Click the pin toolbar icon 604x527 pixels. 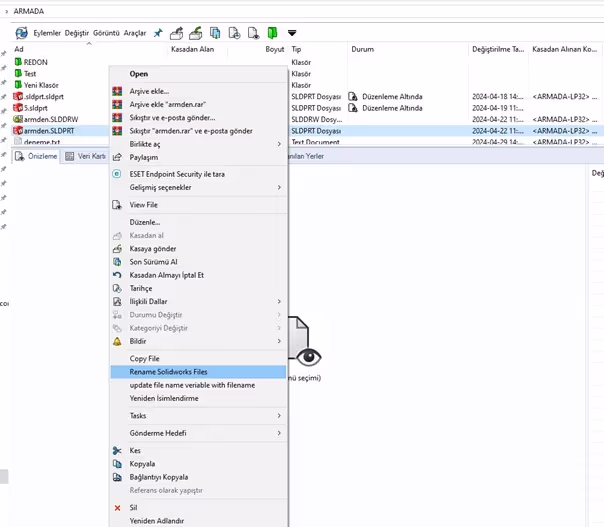tap(158, 33)
